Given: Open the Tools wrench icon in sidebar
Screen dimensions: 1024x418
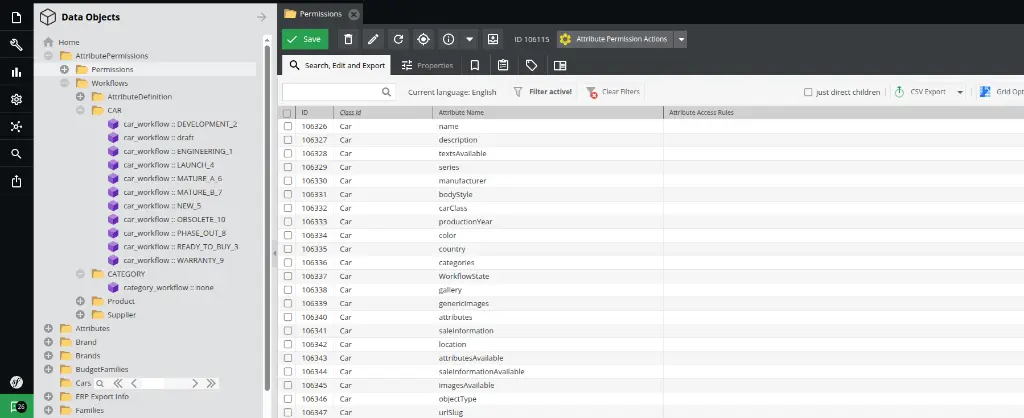Looking at the screenshot, I should pos(16,44).
